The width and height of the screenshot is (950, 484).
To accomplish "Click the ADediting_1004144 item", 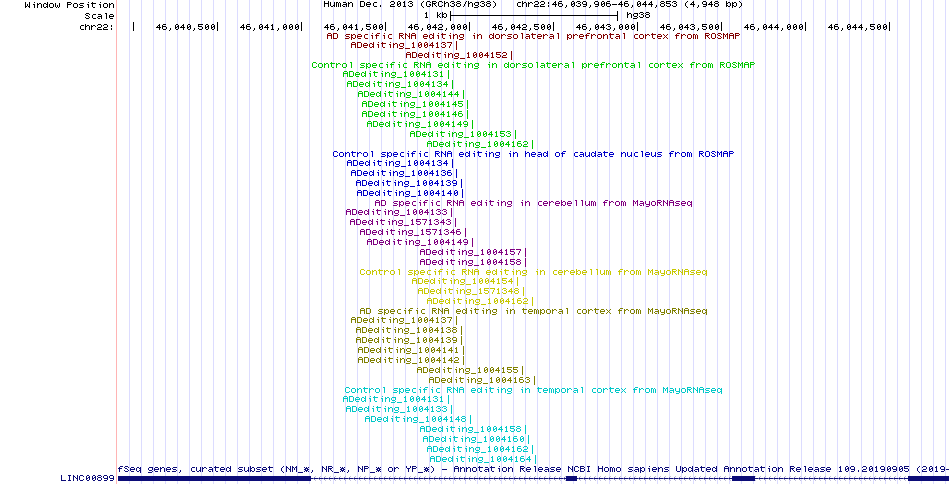I will click(x=411, y=94).
